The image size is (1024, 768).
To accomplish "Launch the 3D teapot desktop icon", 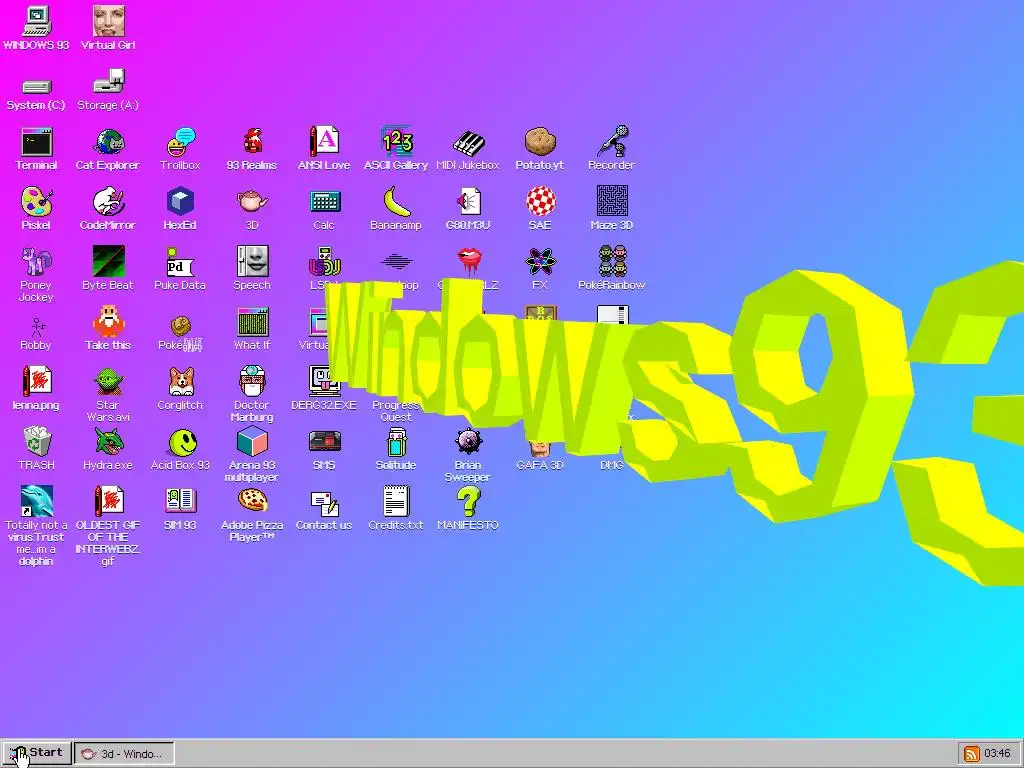I will 252,202.
